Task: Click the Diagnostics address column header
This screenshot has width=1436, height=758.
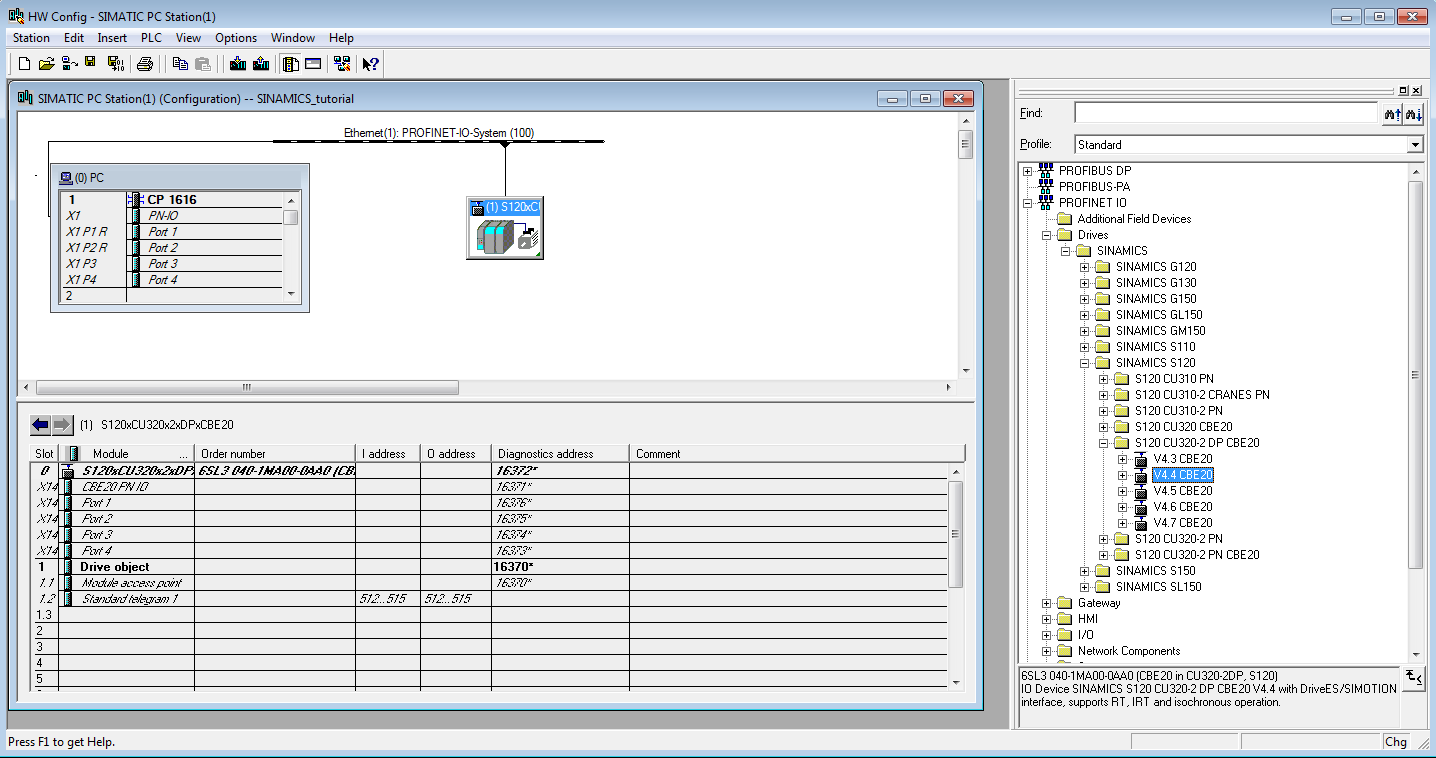Action: pos(560,454)
